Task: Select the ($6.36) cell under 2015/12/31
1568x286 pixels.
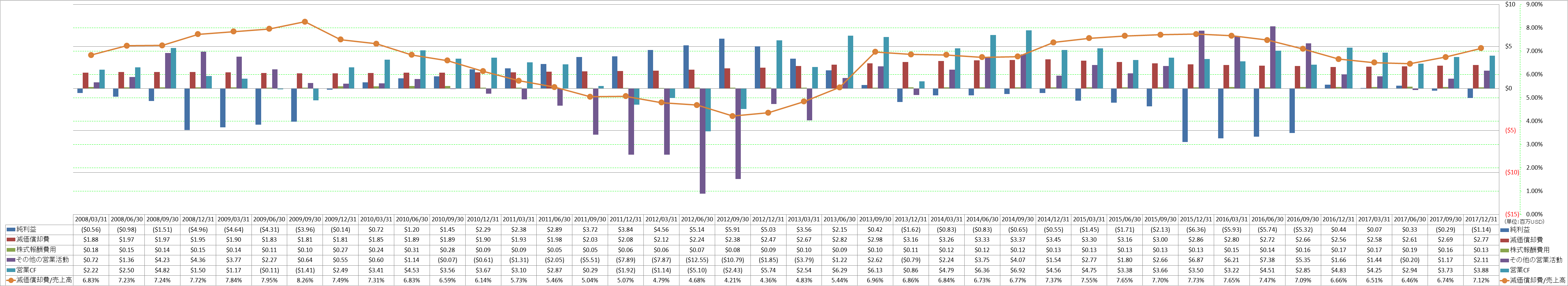Action: [x=1195, y=229]
